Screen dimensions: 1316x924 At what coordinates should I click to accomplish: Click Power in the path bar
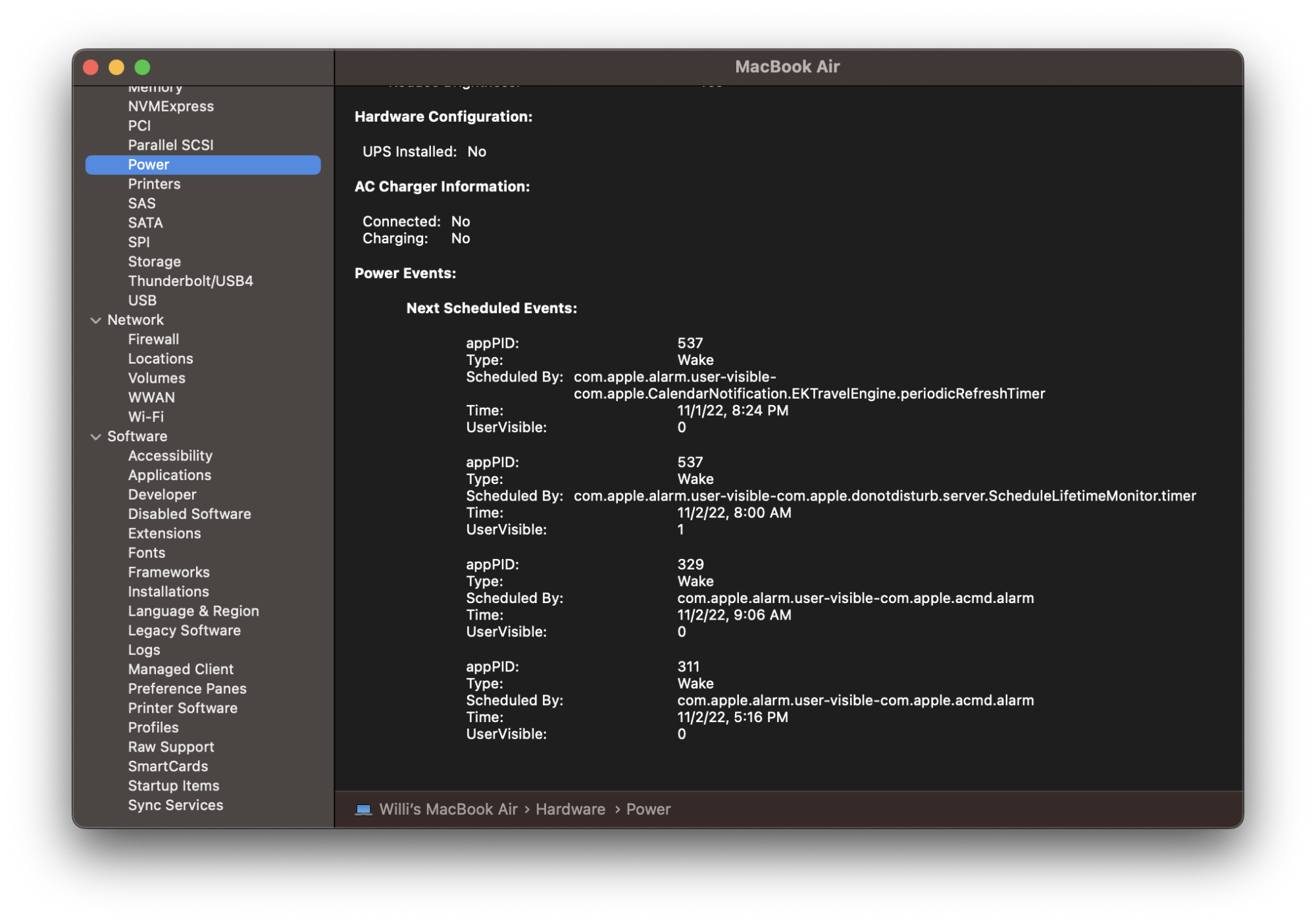tap(648, 809)
